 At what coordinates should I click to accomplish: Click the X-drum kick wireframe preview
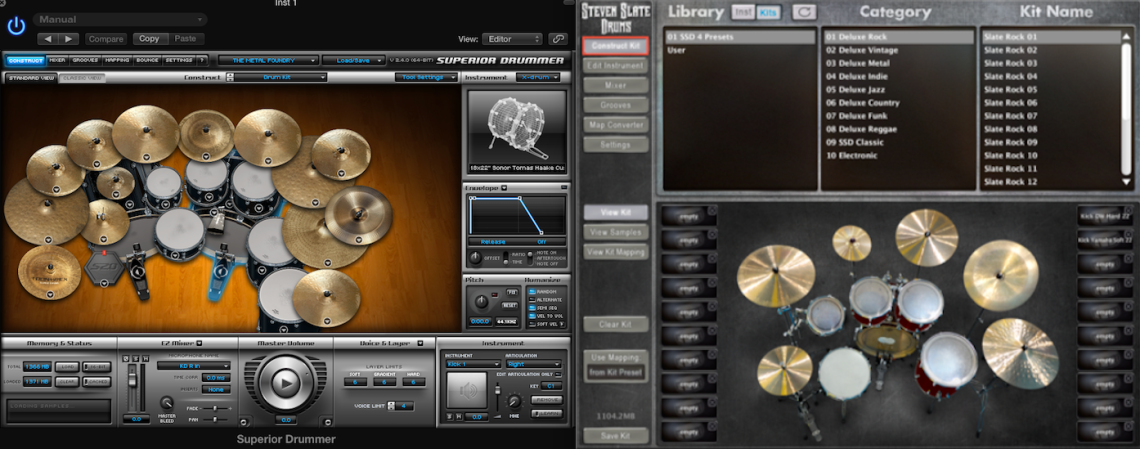516,129
